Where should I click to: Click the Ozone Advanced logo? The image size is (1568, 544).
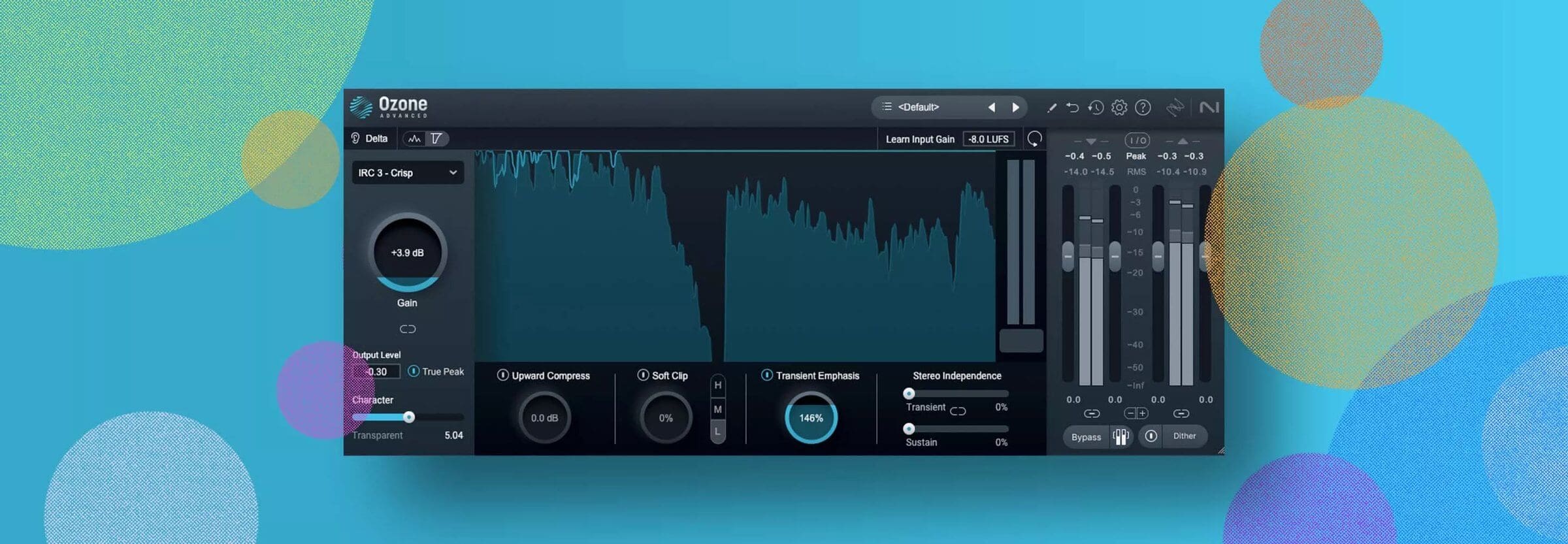[x=388, y=107]
